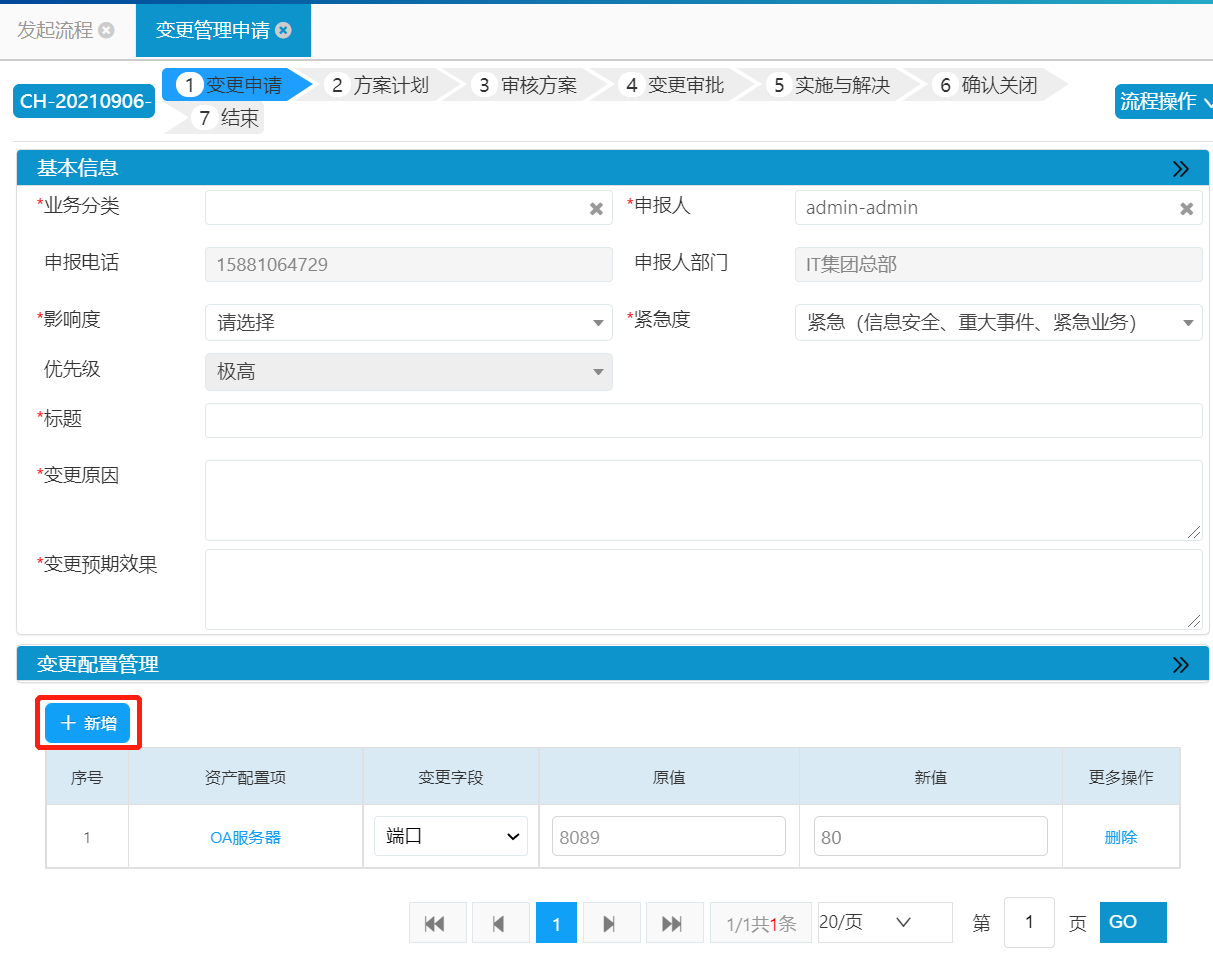This screenshot has height=956, width=1213.
Task: Click into the 标题 input field
Action: pyautogui.click(x=703, y=421)
